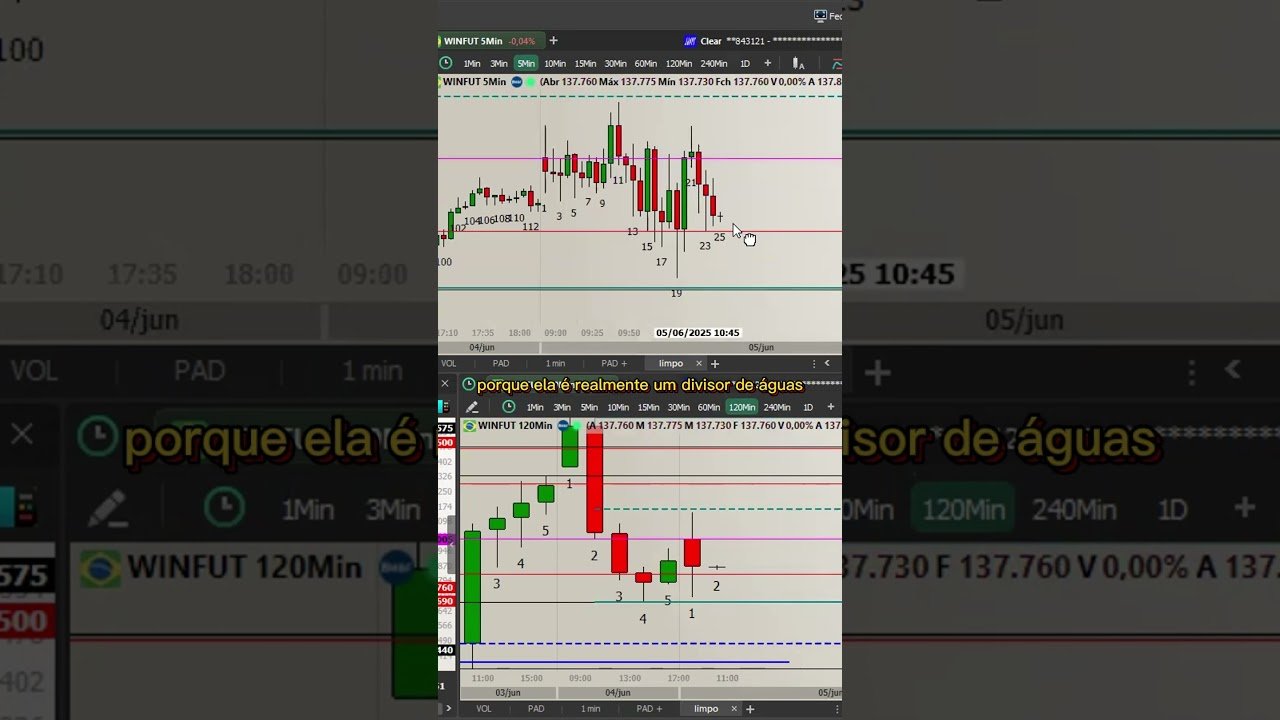Screen dimensions: 1280x720
Task: Click the colored bars icon left of the pencil
Action: pyautogui.click(x=444, y=407)
